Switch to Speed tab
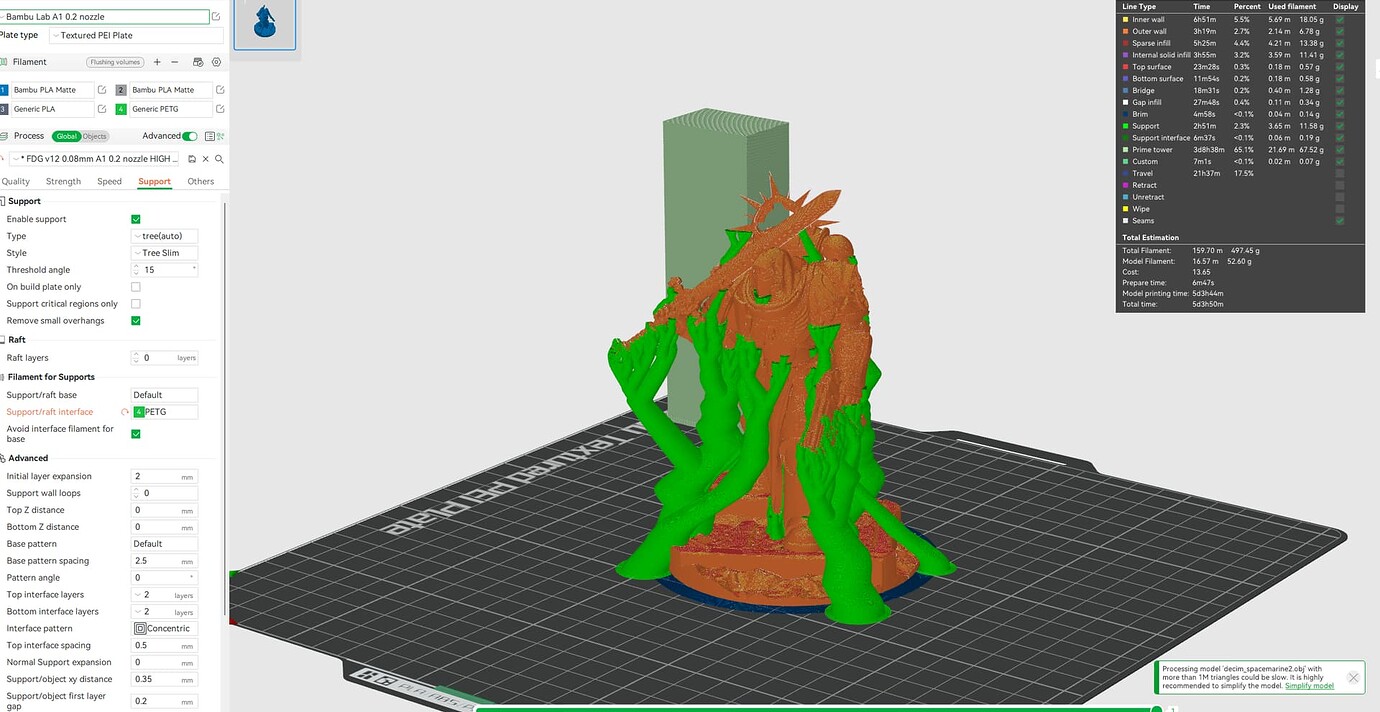The image size is (1380, 712). (109, 182)
